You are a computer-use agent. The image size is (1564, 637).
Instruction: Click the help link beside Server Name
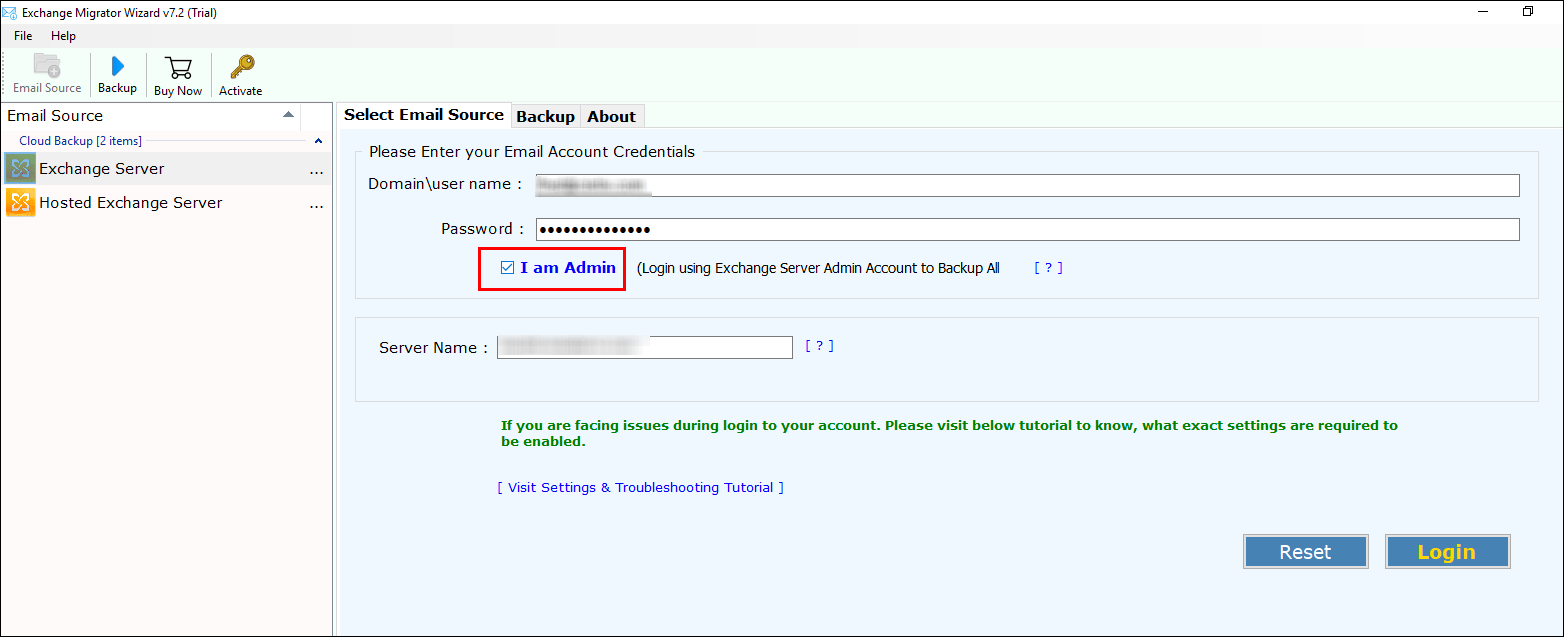click(818, 345)
